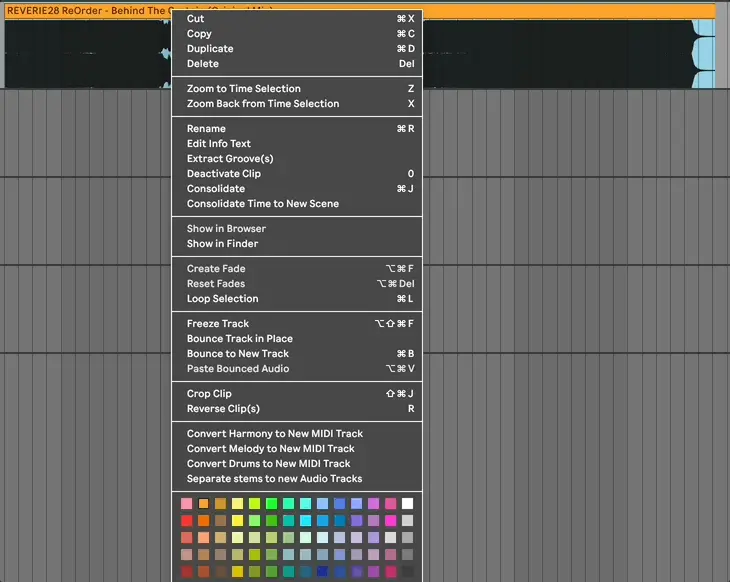Click Reverse Clip(s)
730x582 pixels.
(x=297, y=408)
